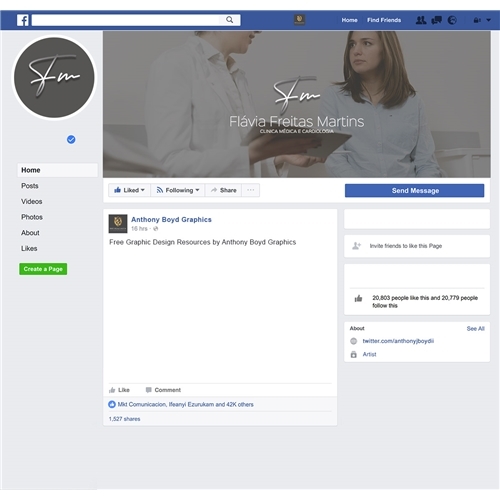Click the profile avatar in top bar

(x=299, y=20)
